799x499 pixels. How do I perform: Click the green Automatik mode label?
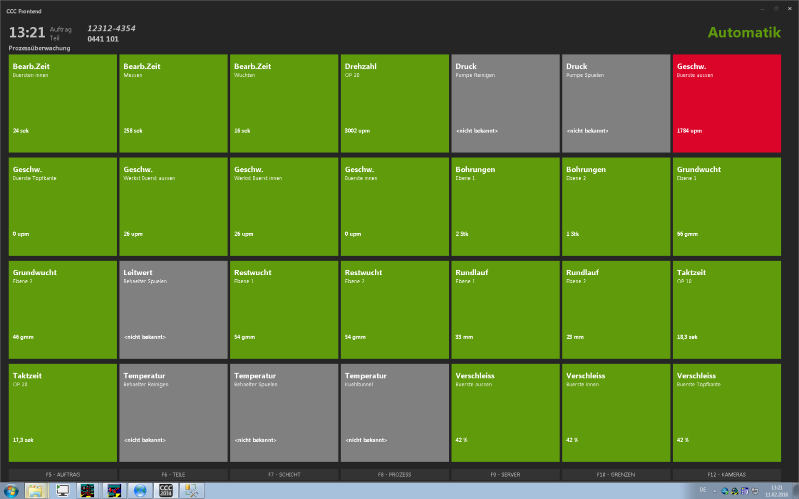pos(743,32)
